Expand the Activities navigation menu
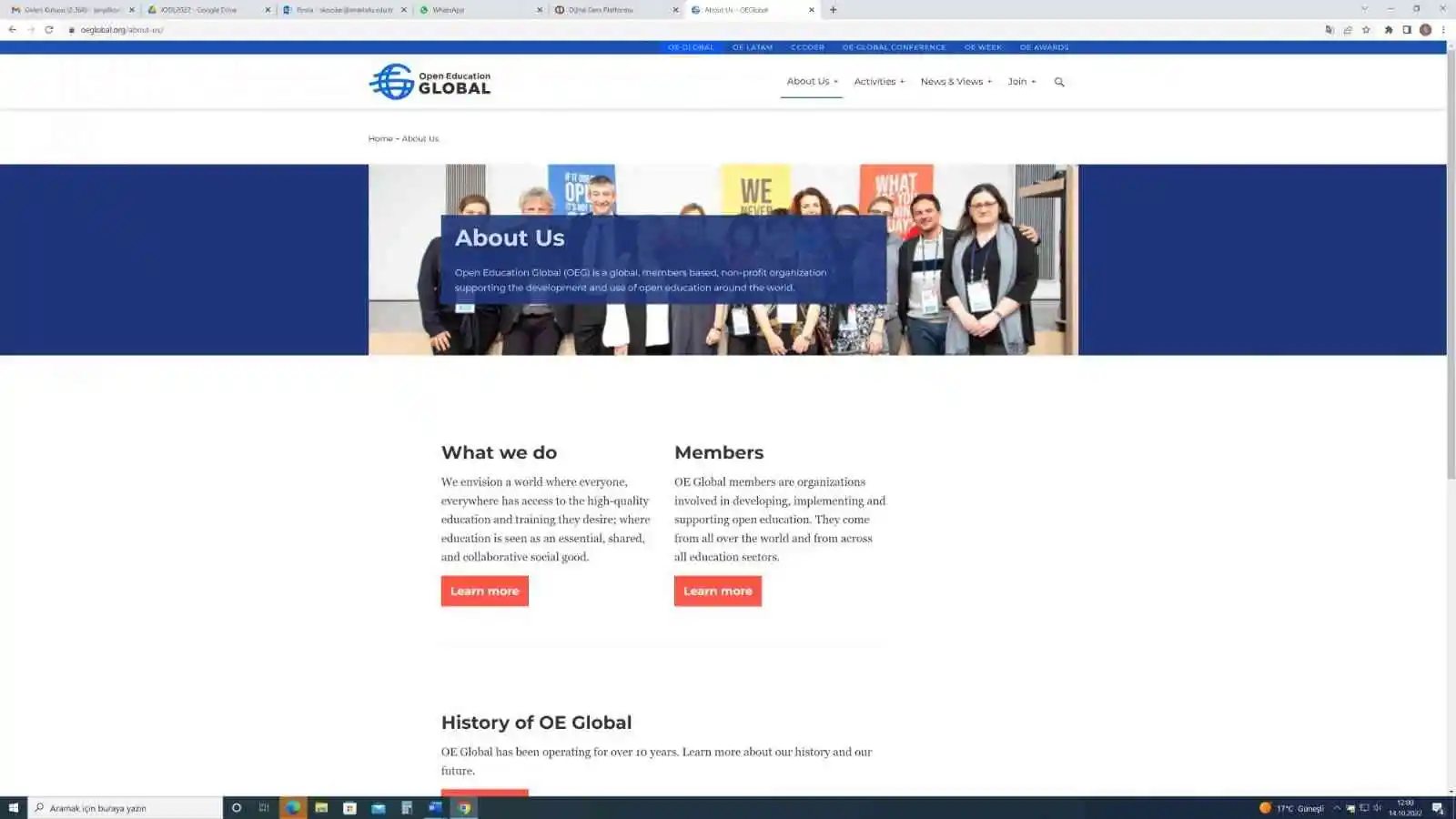The width and height of the screenshot is (1456, 819). tap(879, 82)
